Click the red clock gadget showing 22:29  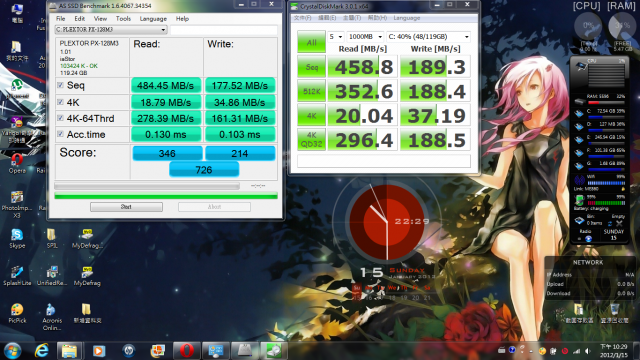pyautogui.click(x=387, y=222)
